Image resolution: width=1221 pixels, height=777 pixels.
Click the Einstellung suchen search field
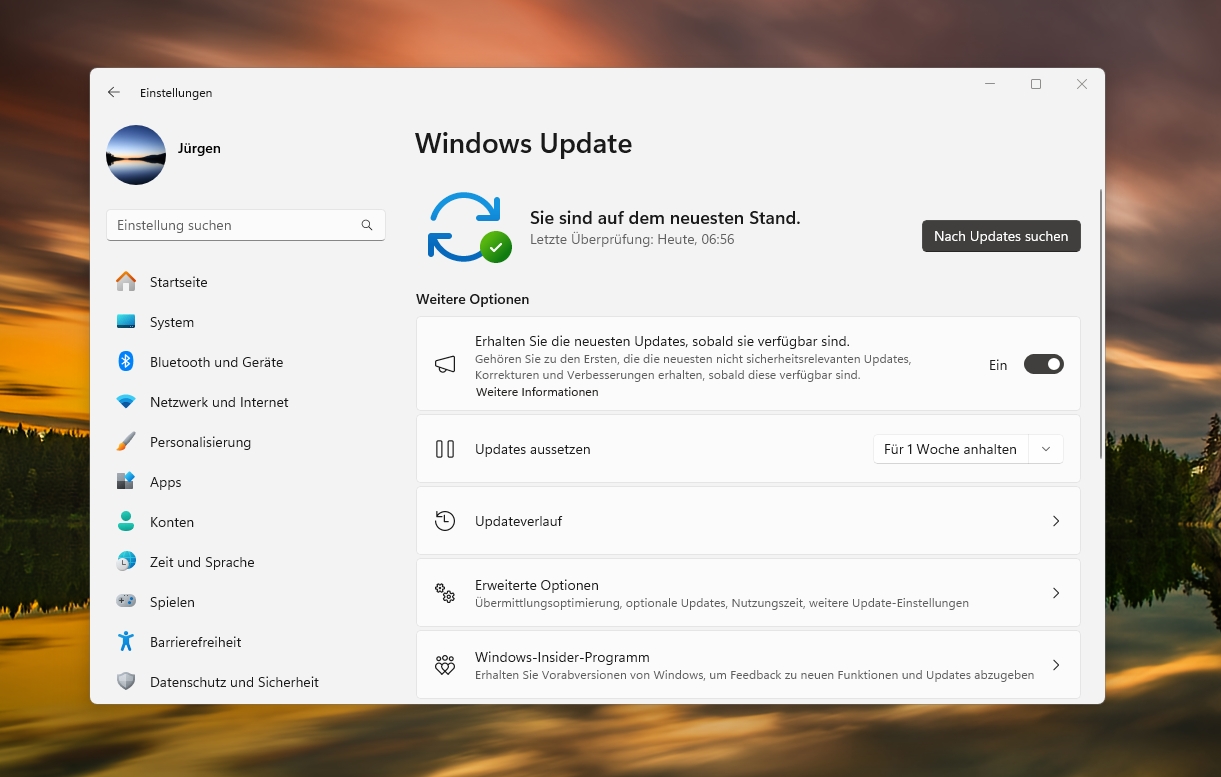246,225
